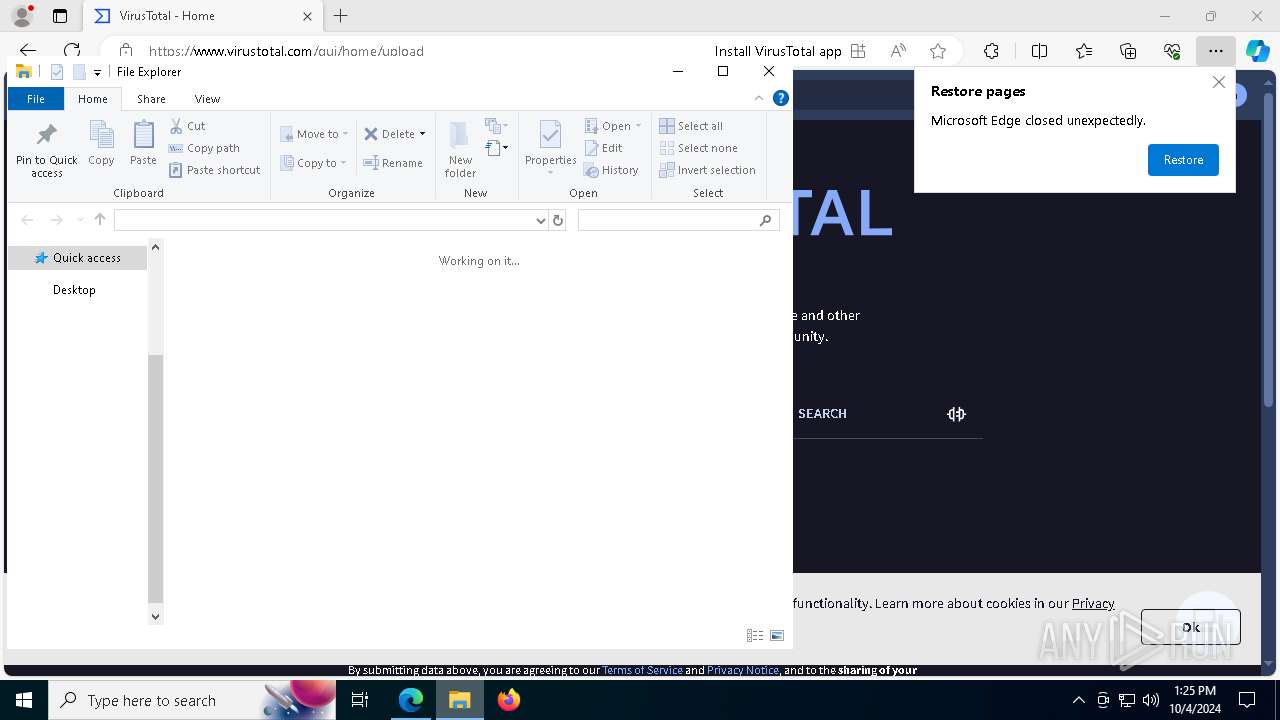Click Invert selection in ribbon
1280x720 pixels.
pos(707,170)
